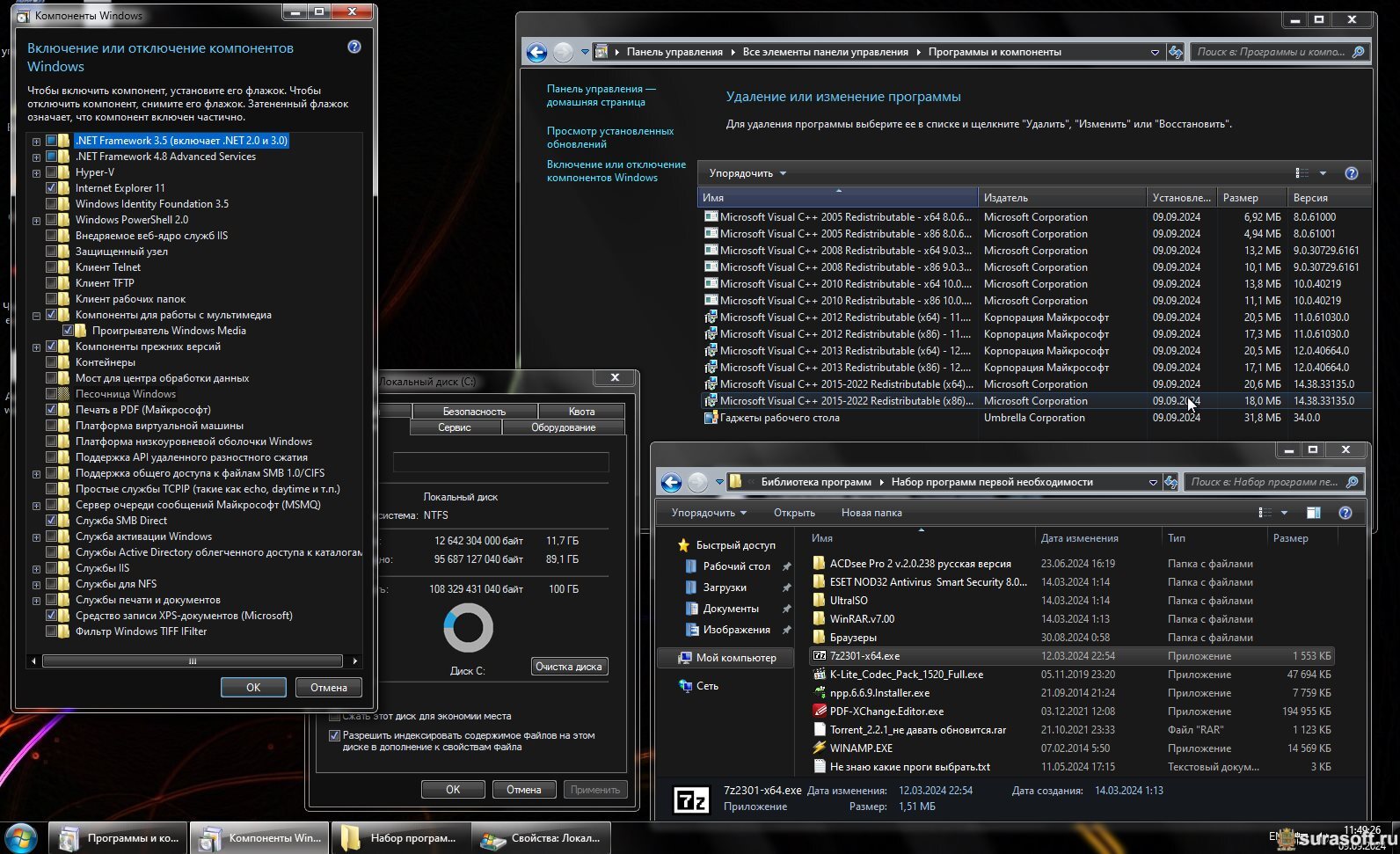Open the Упорядочить dropdown in Programs window
This screenshot has height=854, width=1400.
pyautogui.click(x=747, y=173)
